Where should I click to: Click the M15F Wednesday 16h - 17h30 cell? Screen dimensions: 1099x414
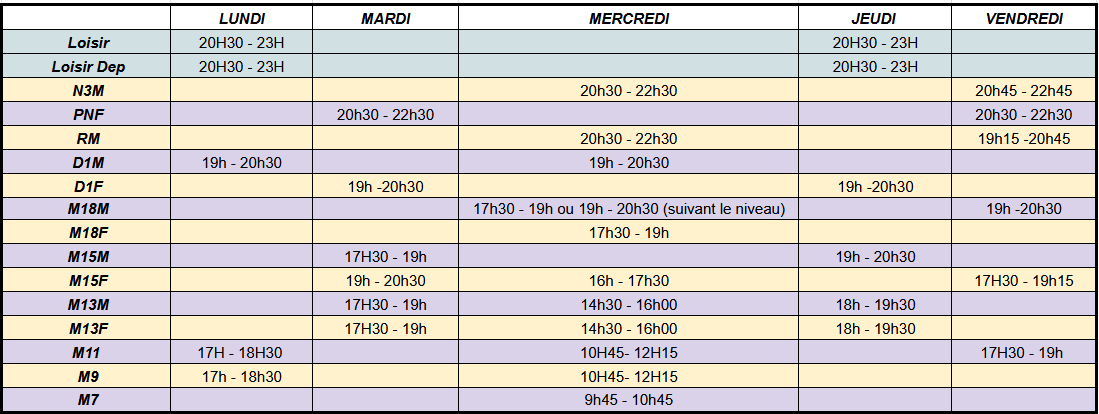tap(629, 280)
